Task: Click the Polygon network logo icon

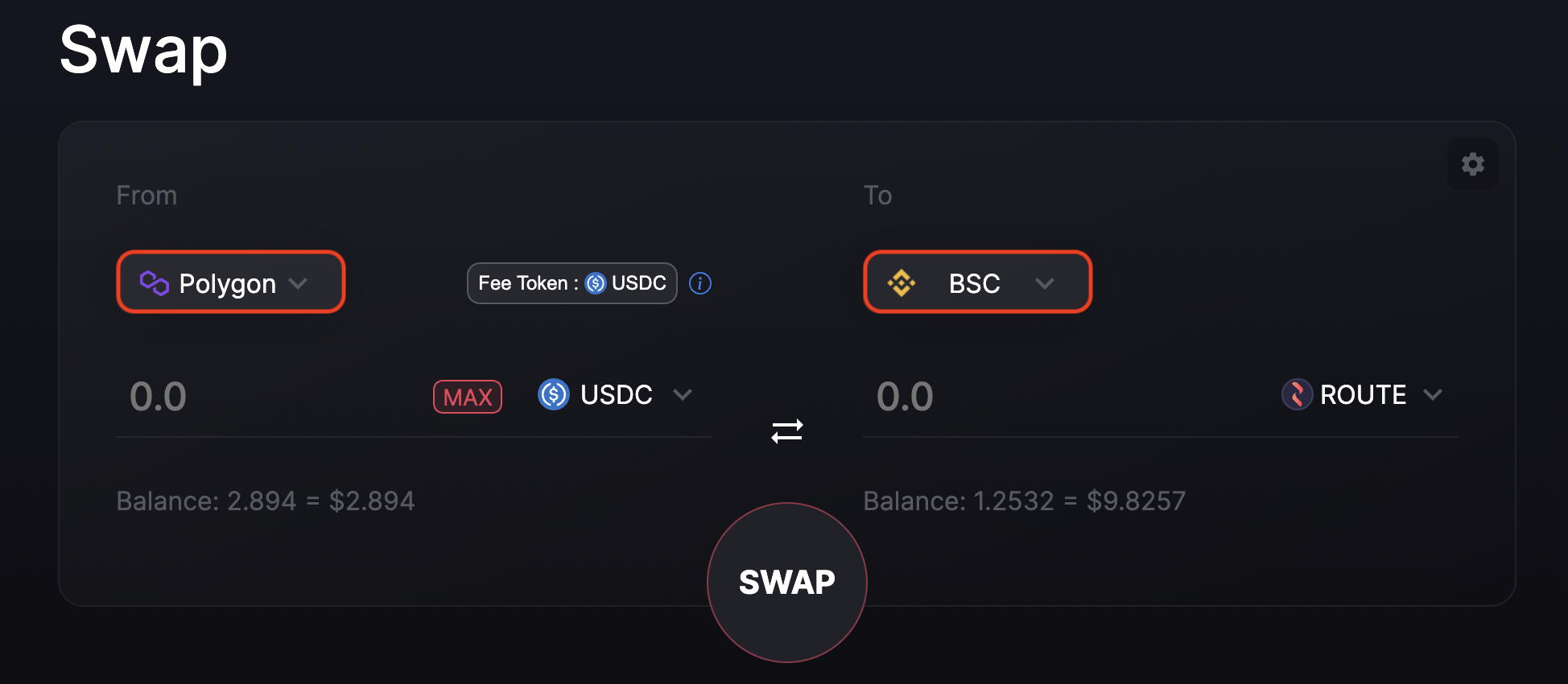Action: [x=154, y=283]
